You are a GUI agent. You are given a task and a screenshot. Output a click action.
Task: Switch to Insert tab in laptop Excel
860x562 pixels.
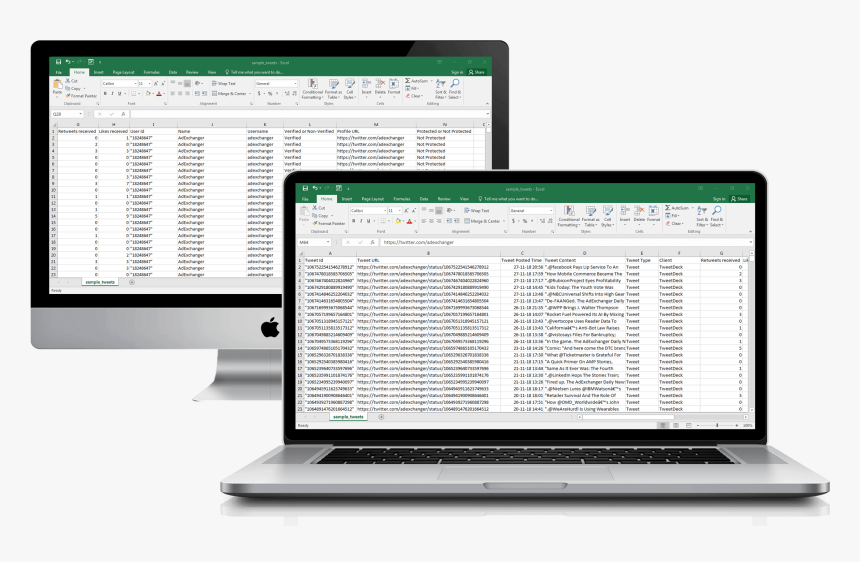point(347,199)
